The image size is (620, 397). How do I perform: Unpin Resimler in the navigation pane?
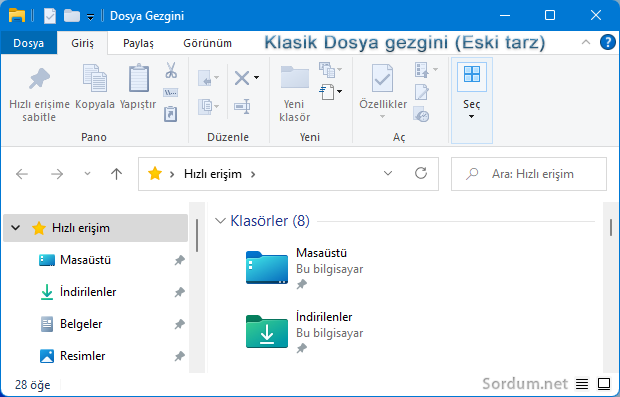180,356
